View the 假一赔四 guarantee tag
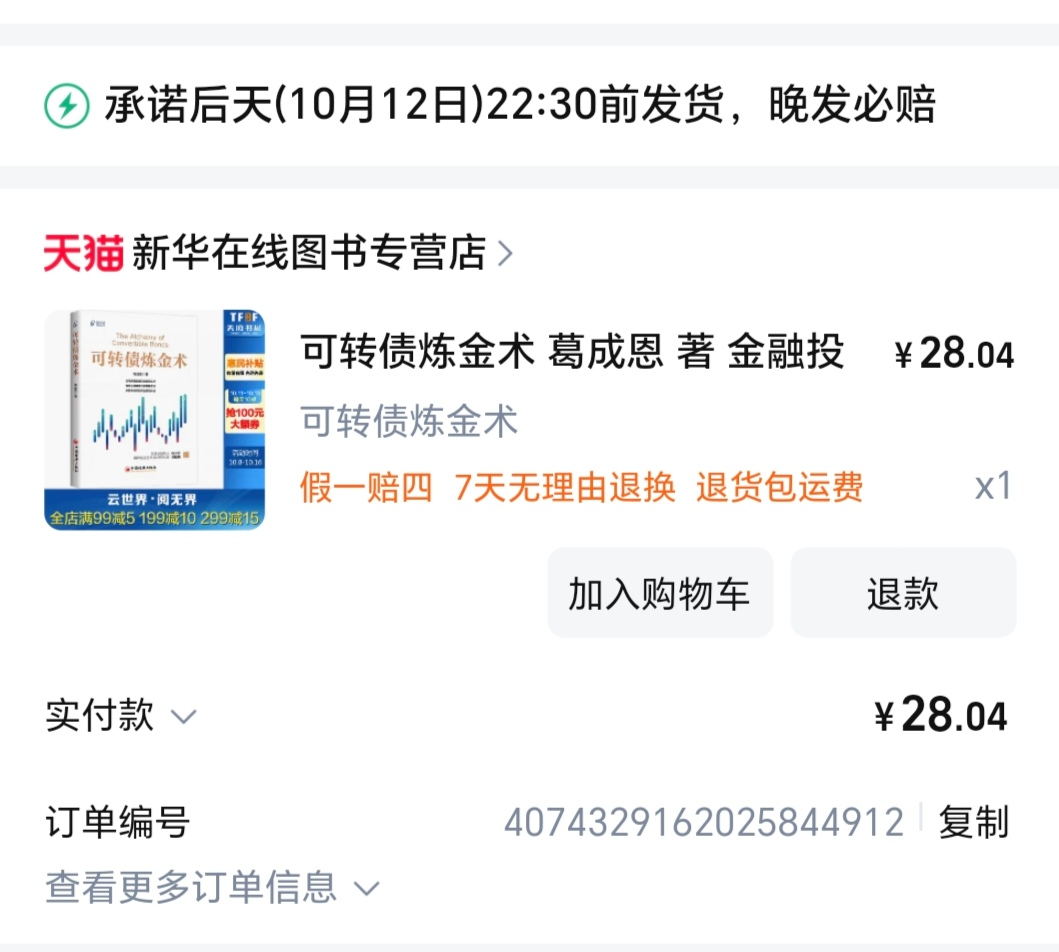1059x952 pixels. (366, 487)
